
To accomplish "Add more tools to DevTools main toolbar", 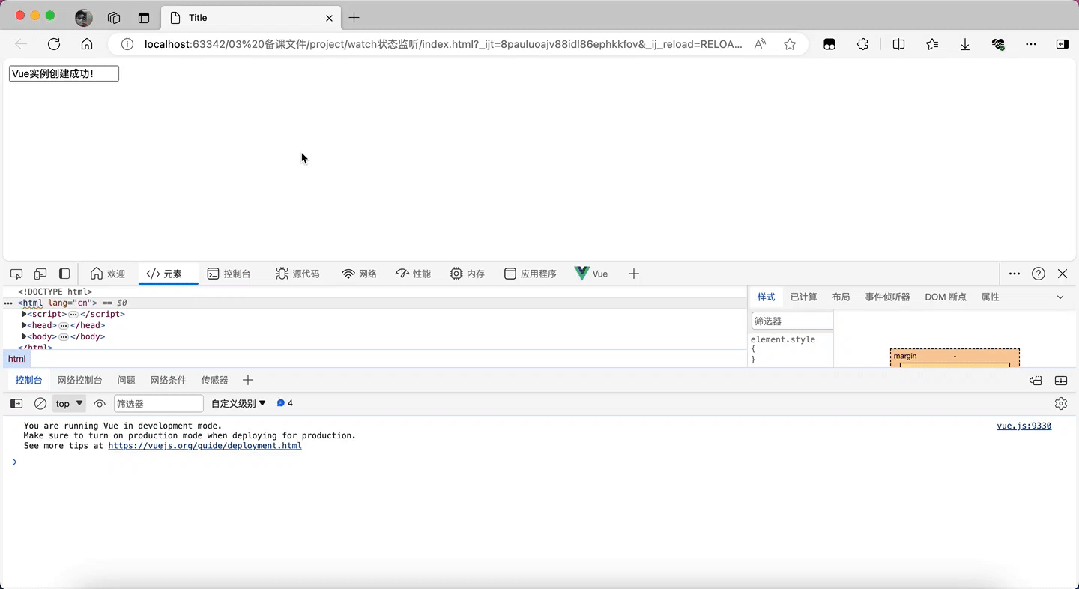I will [634, 274].
